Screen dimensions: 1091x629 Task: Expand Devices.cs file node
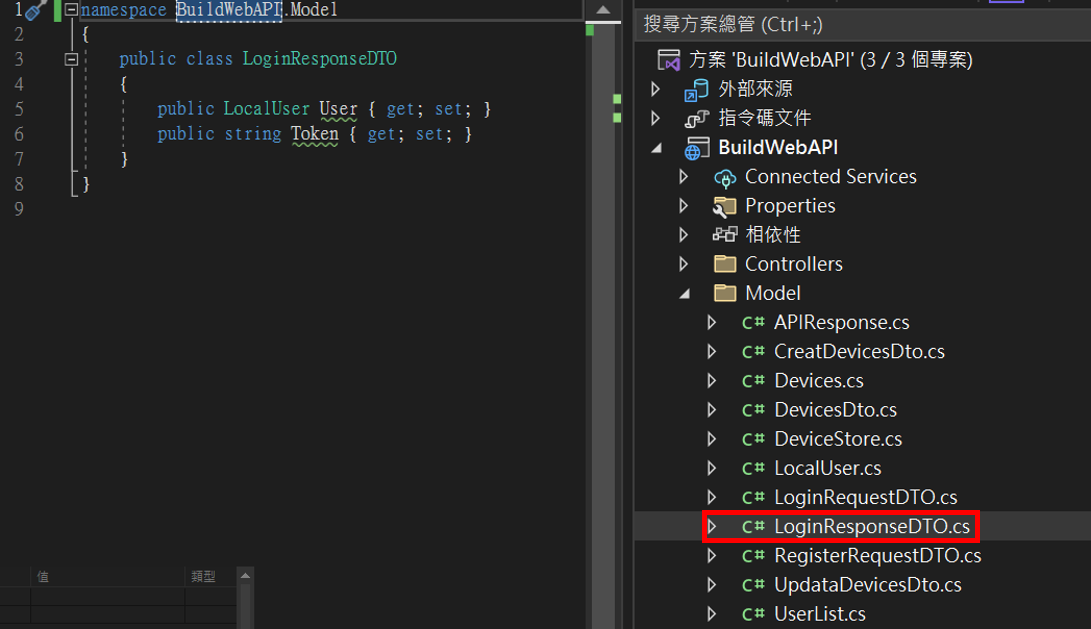[x=711, y=381]
